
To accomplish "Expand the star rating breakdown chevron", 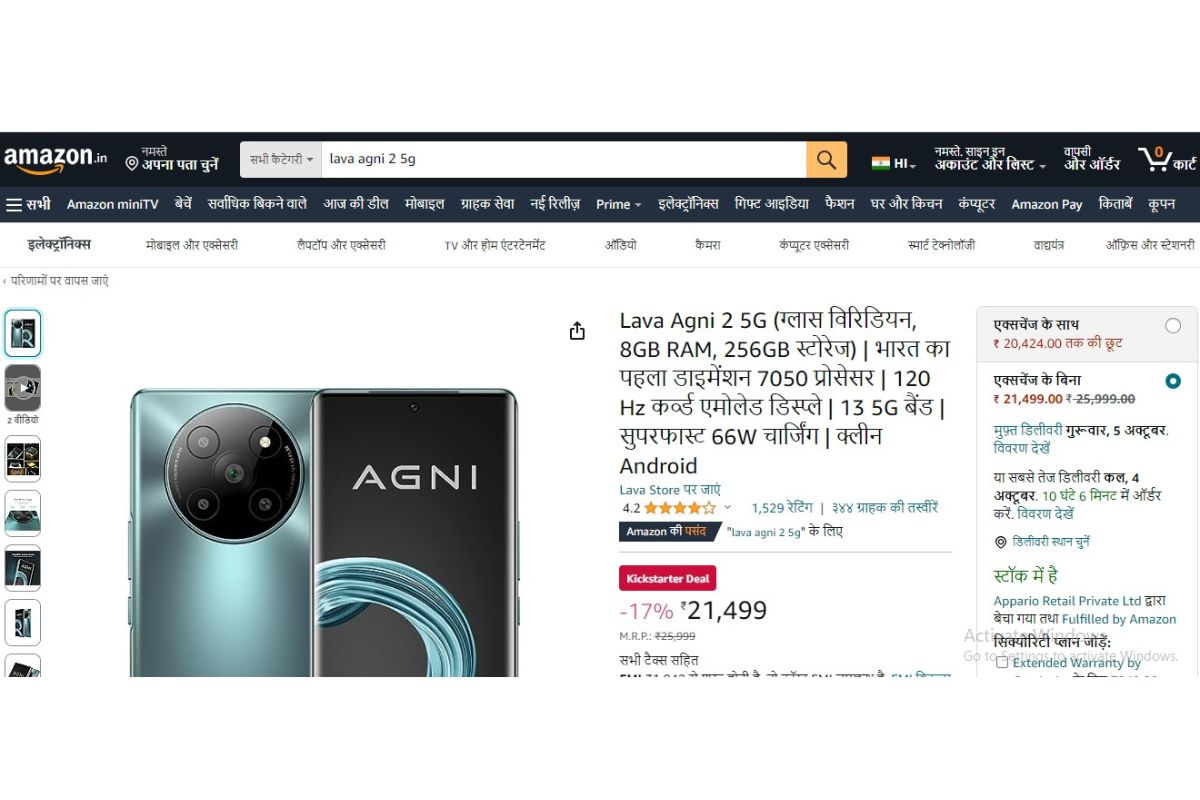I will click(x=728, y=508).
